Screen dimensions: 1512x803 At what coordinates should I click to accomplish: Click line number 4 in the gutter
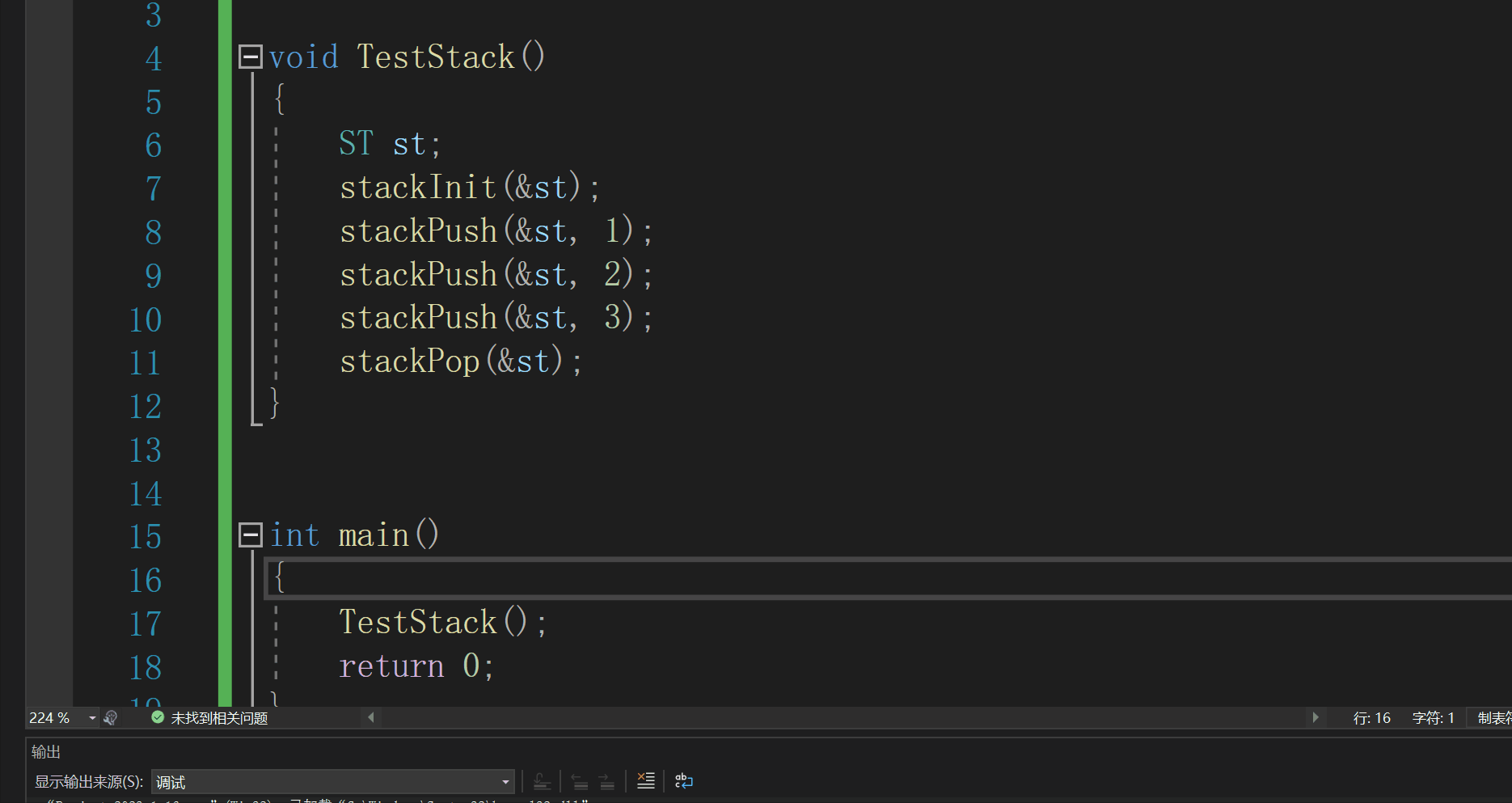coord(154,59)
